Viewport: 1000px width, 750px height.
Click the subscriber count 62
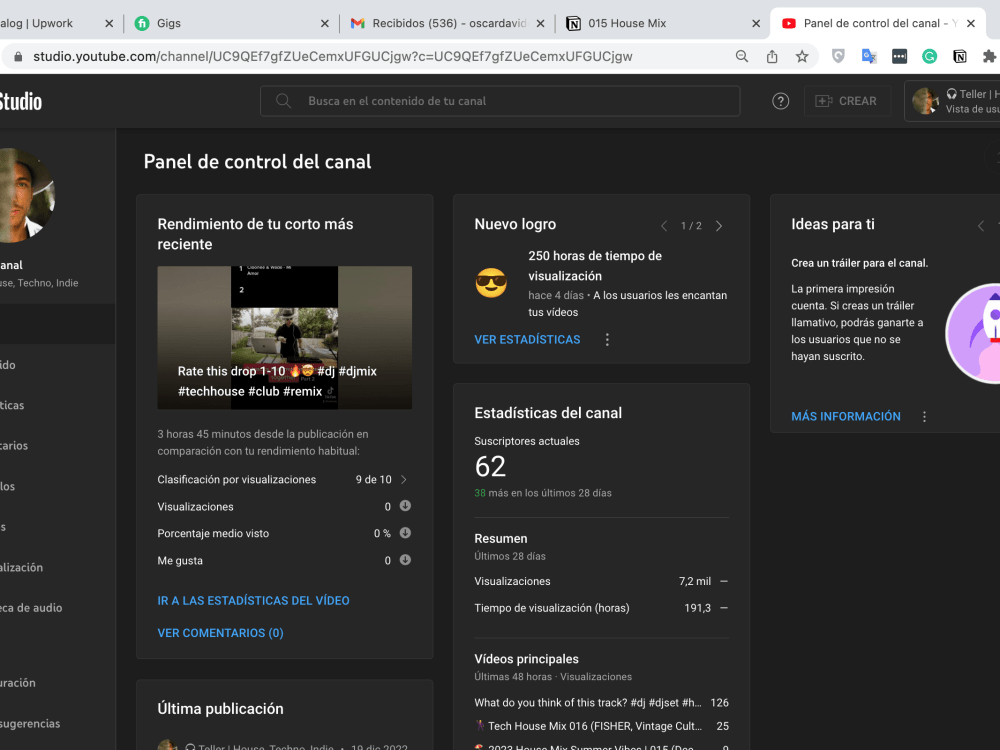(x=490, y=467)
